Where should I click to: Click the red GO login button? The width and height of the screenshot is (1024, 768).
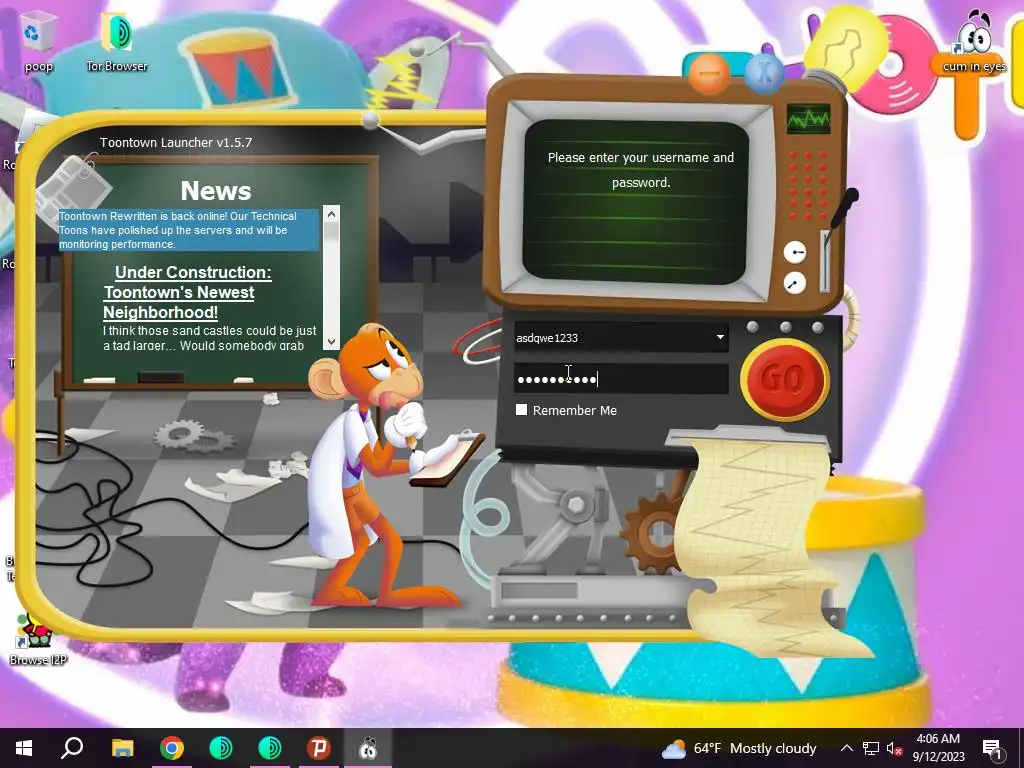click(x=785, y=379)
